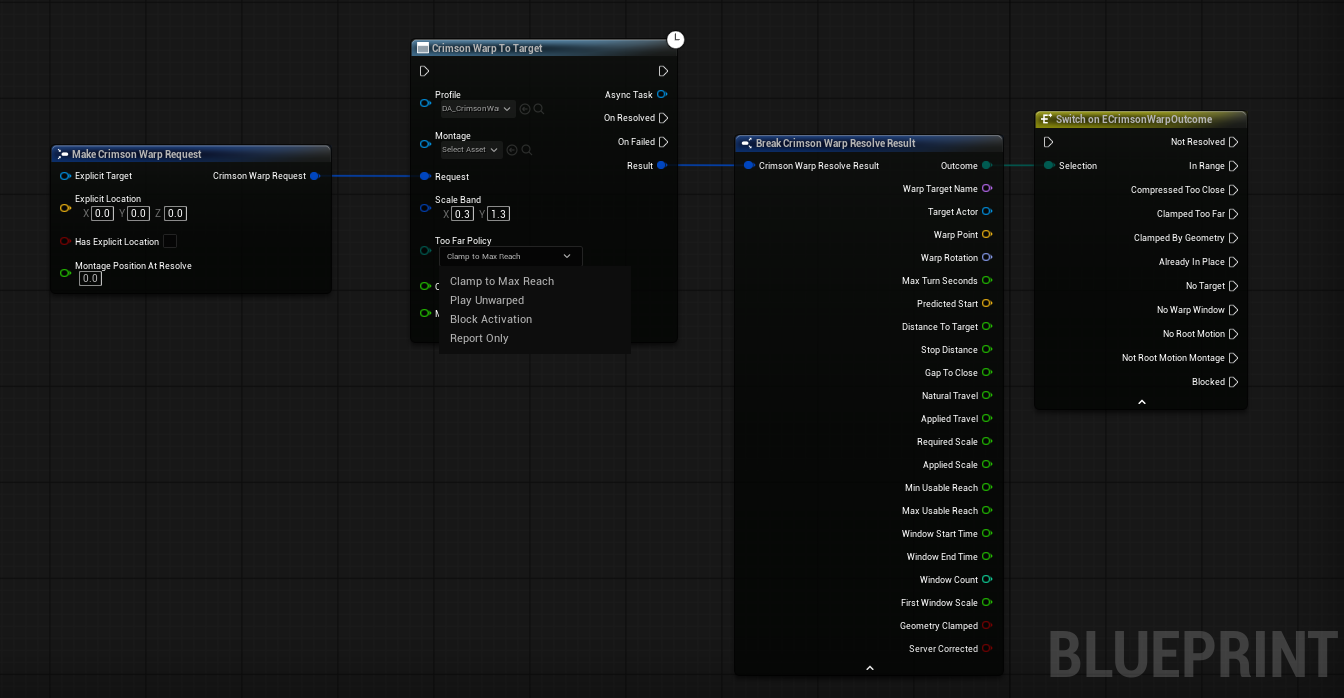Screen dimensions: 1344x698
Task: Click Crimson Warp To Target output exec pin
Action: [x=663, y=71]
